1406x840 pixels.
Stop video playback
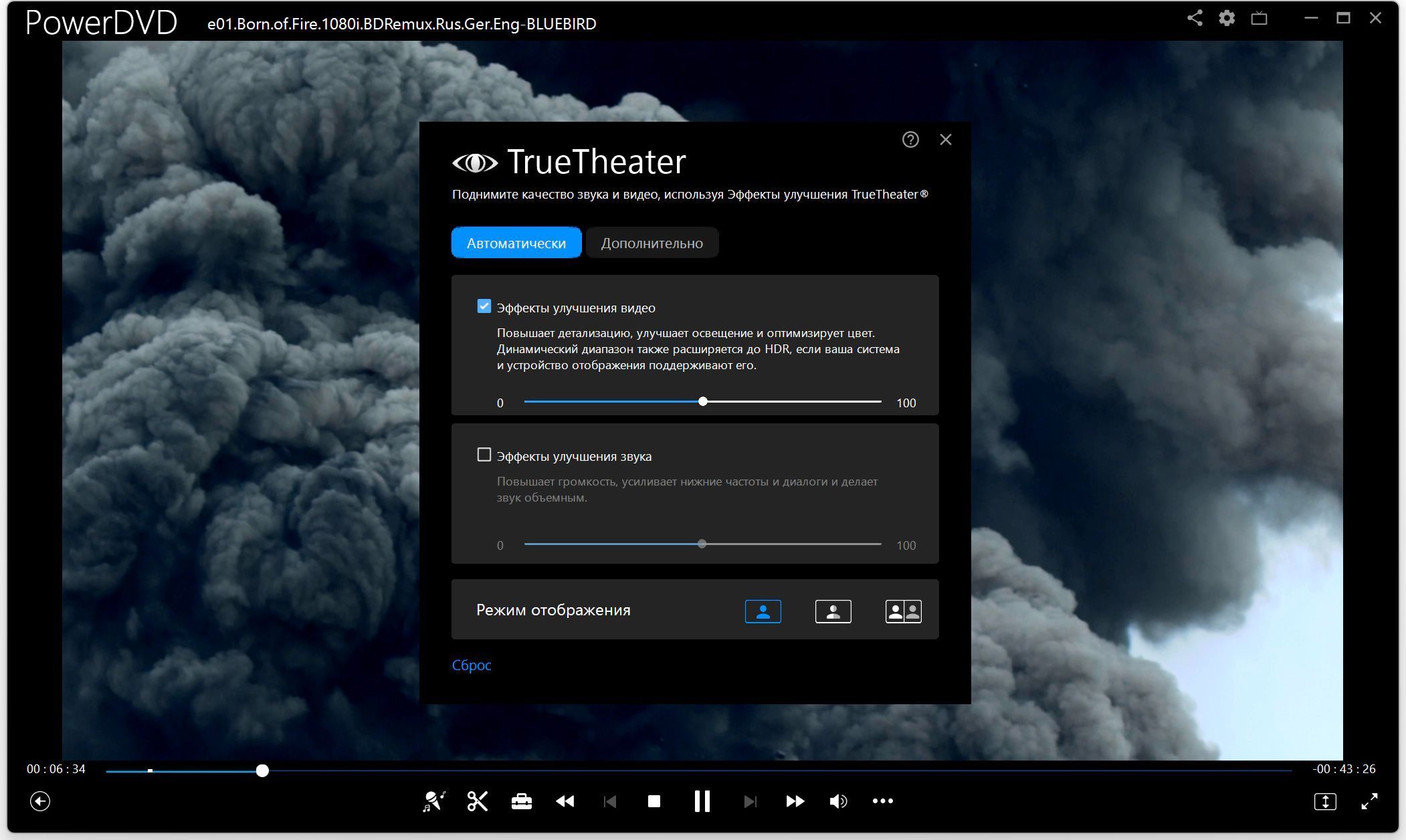click(654, 801)
